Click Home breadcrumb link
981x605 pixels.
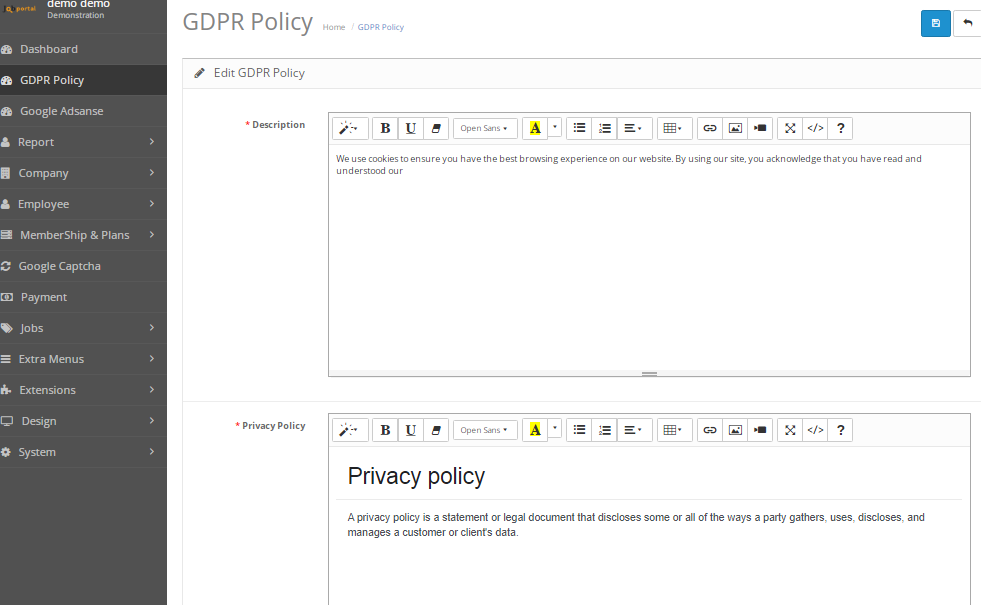[x=334, y=27]
